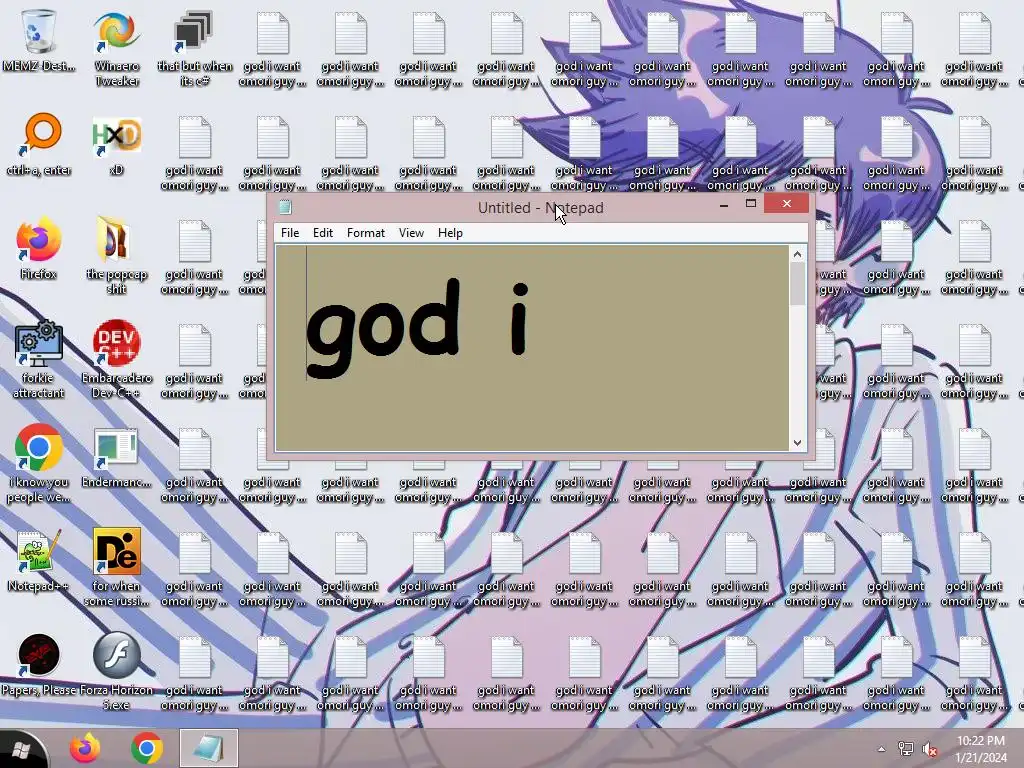
Task: Click the network tray icon
Action: click(906, 749)
